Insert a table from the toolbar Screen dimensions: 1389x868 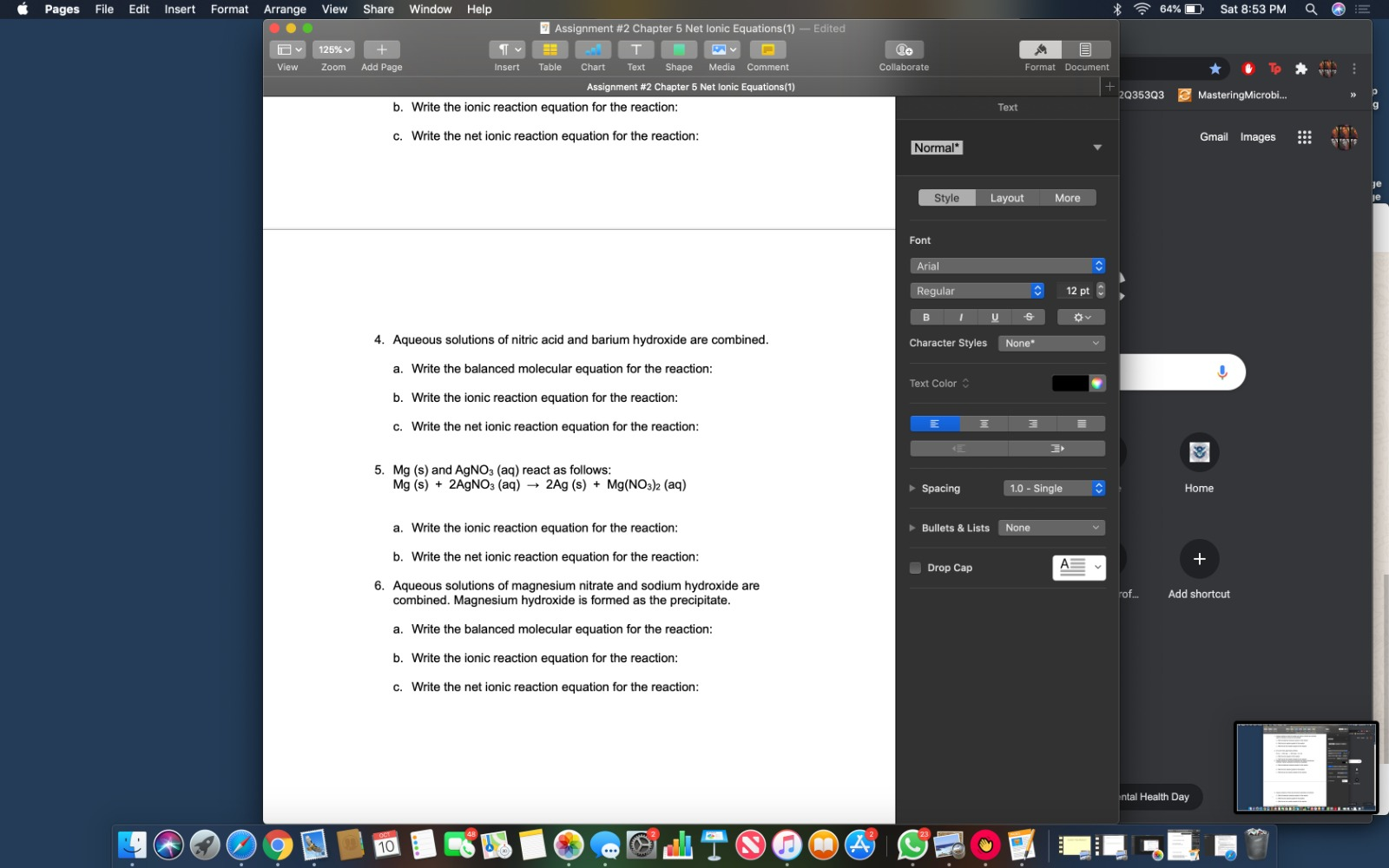point(550,49)
